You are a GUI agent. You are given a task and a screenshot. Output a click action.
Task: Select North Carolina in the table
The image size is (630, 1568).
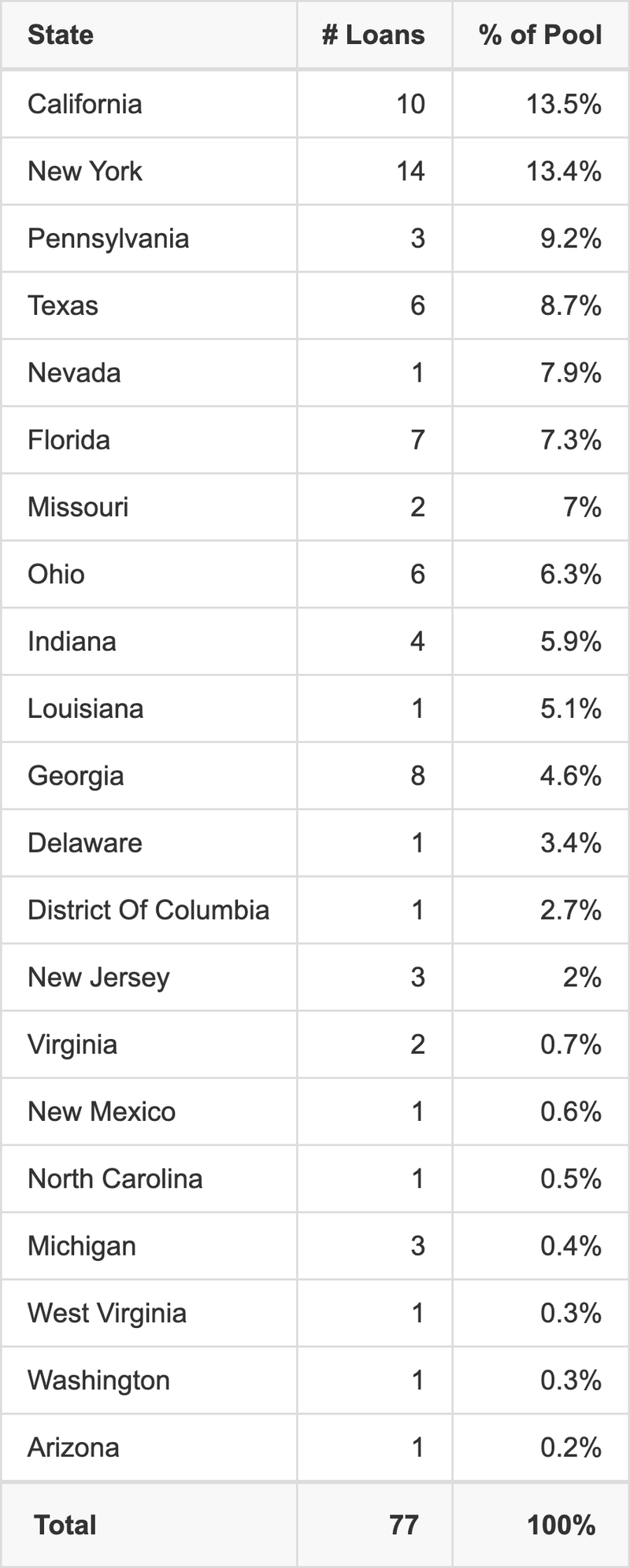(x=115, y=1178)
